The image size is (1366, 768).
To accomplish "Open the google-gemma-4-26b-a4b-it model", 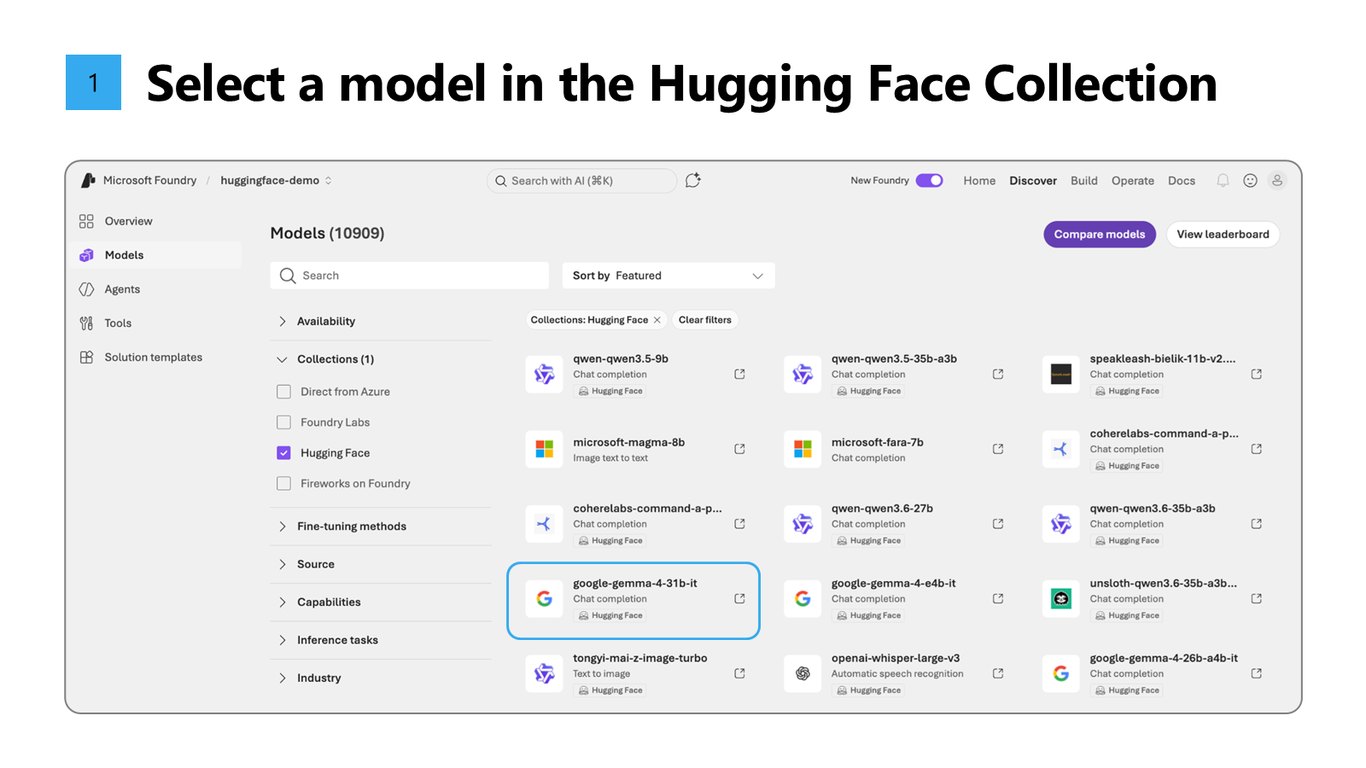I will click(x=1163, y=658).
